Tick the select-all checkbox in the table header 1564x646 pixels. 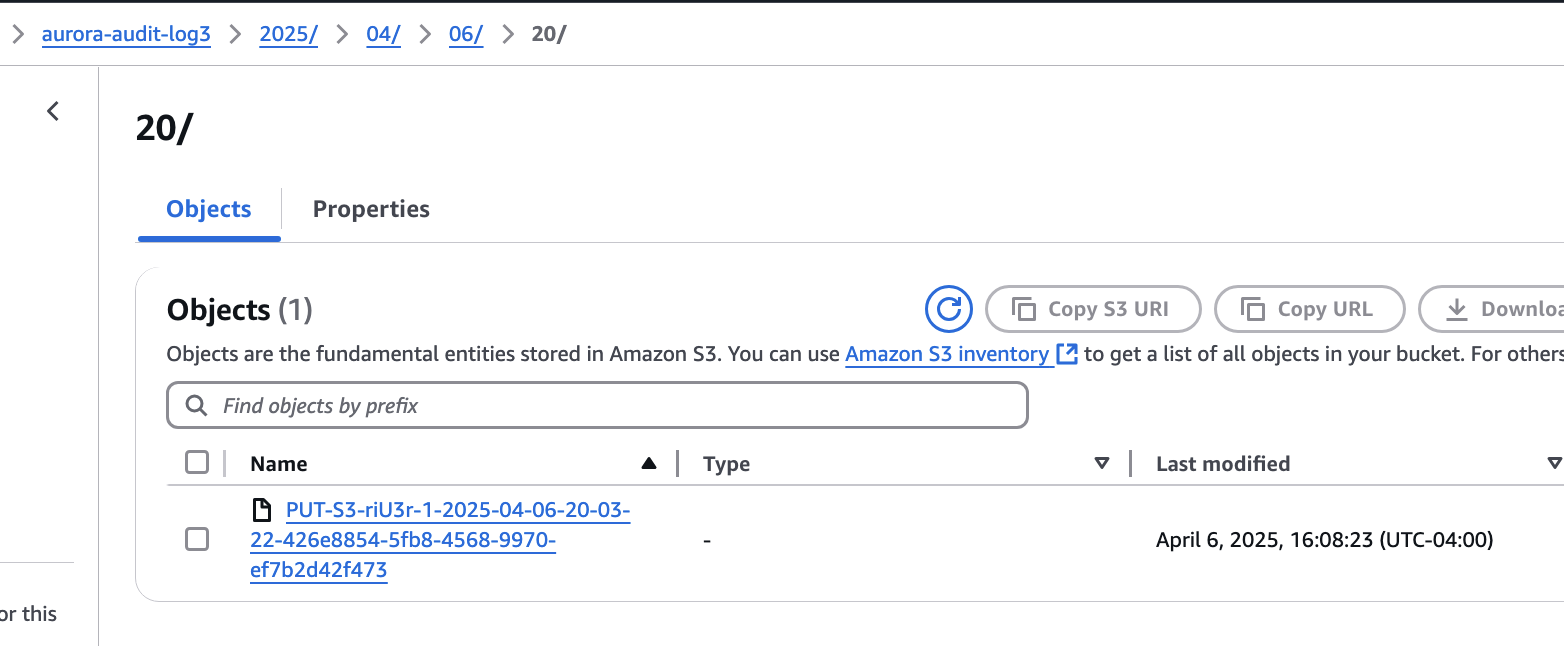point(197,462)
